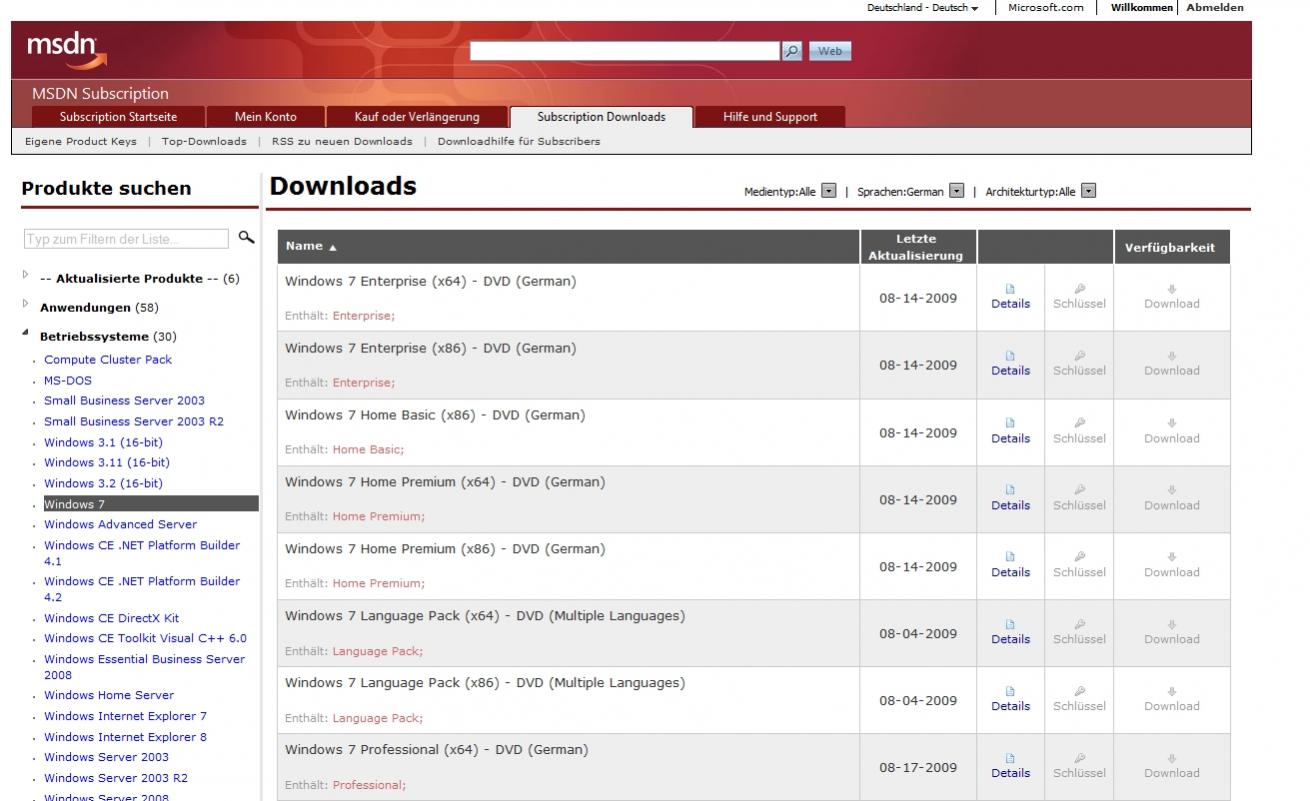Click Schlüssel for Windows 7 Enterprise (x64)
This screenshot has width=1310, height=801.
[x=1079, y=297]
